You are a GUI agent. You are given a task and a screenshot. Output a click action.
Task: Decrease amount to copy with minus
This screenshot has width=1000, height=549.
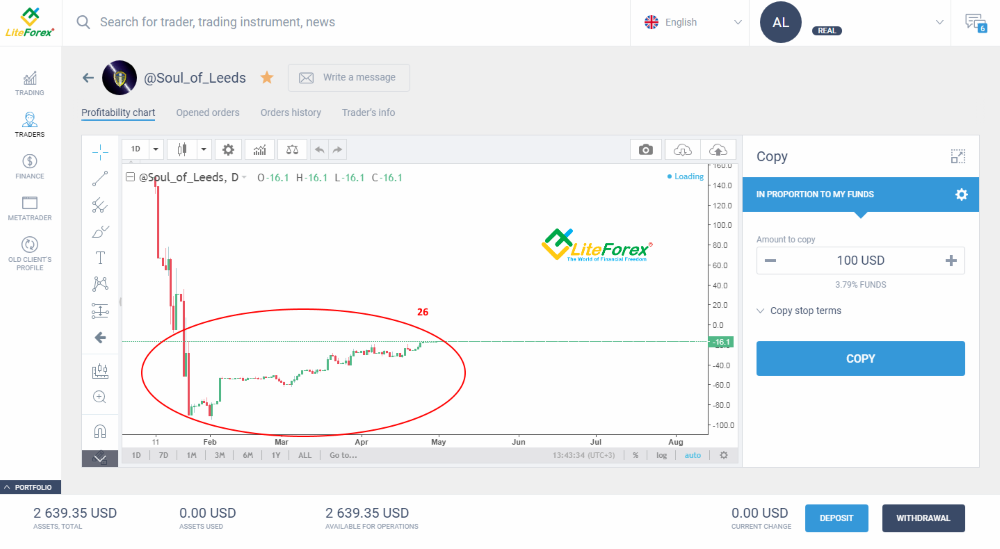point(770,260)
